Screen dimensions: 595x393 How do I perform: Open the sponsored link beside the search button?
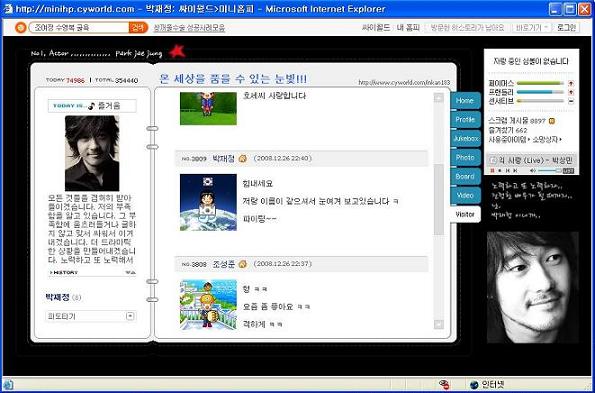tap(189, 28)
